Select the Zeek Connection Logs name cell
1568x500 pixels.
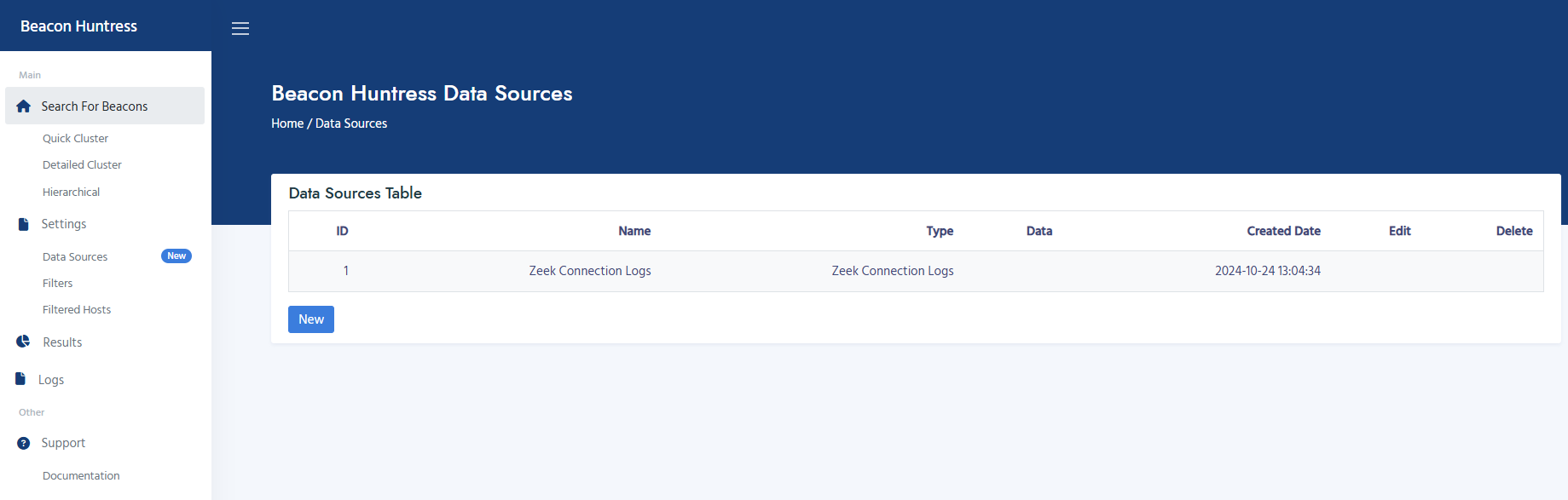coord(590,271)
